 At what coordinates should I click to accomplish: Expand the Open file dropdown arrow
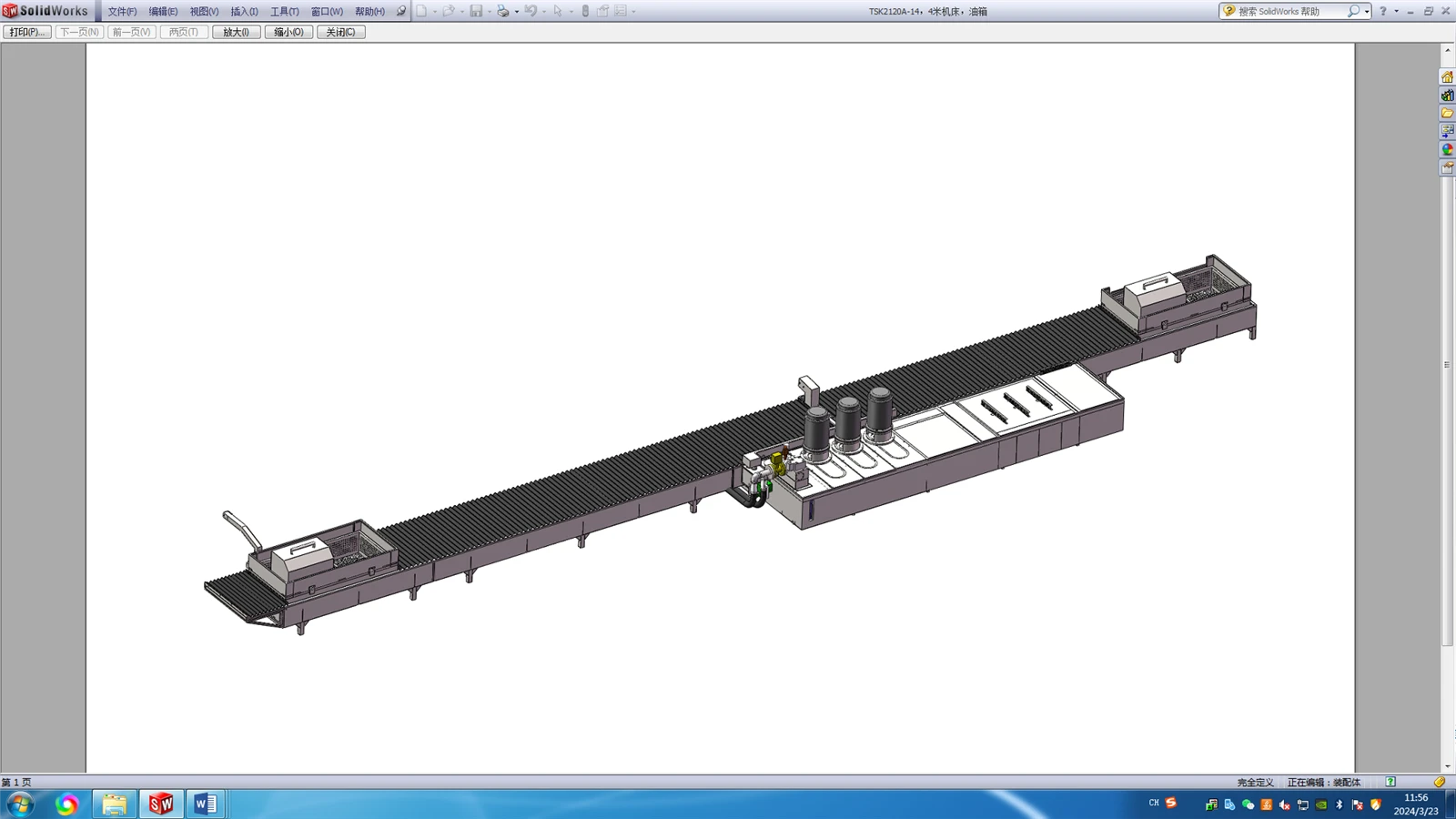pos(462,12)
